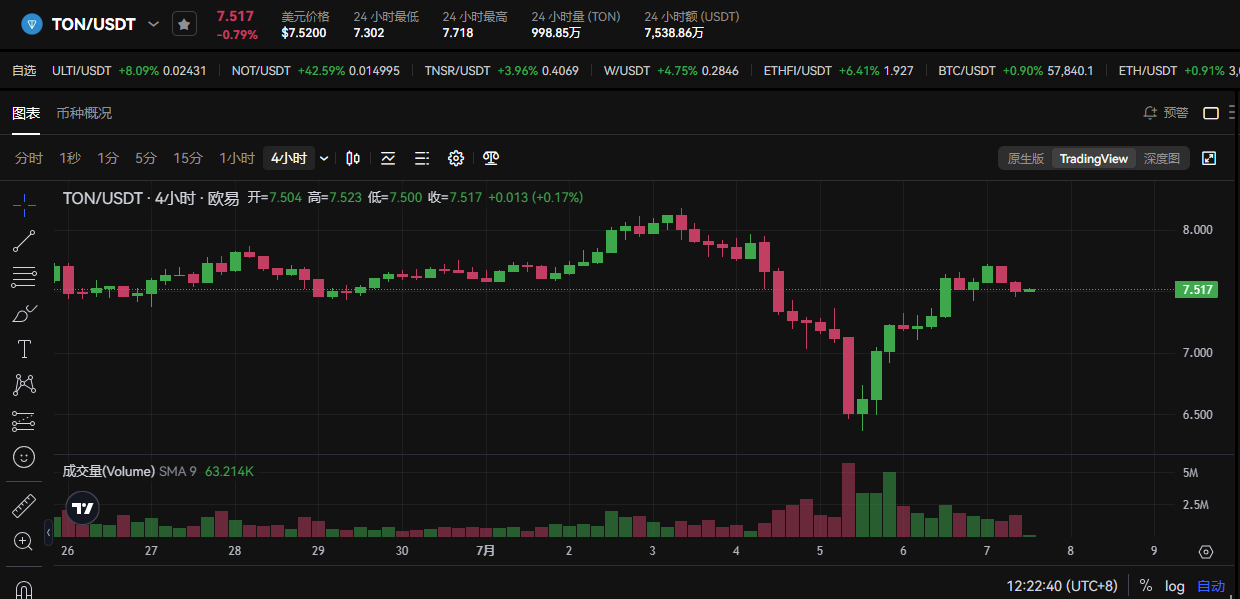Toggle percent scale on price axis
The height and width of the screenshot is (599, 1240).
tap(1145, 586)
